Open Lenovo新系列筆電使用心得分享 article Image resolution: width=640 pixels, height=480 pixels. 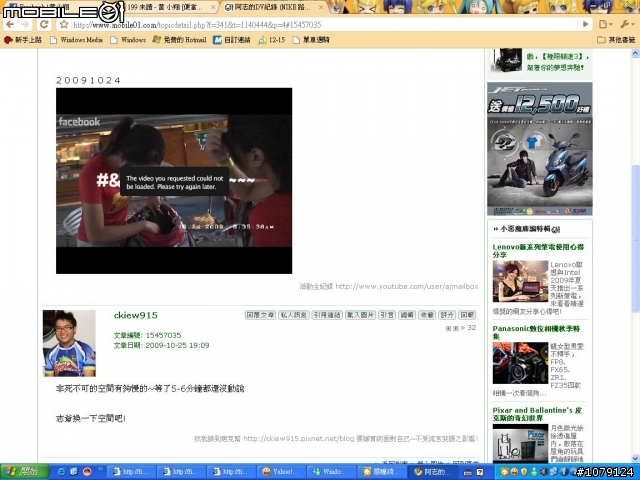(538, 251)
